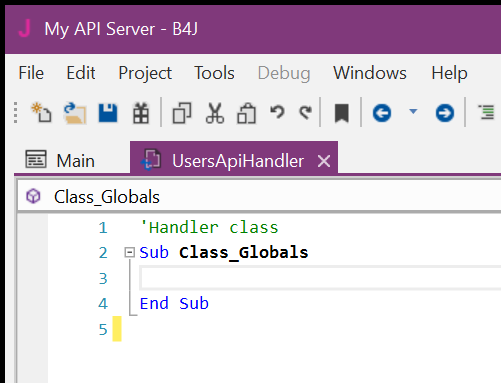Screen dimensions: 501x383
Task: Toggle bookmark with the bookmark icon
Action: (342, 113)
